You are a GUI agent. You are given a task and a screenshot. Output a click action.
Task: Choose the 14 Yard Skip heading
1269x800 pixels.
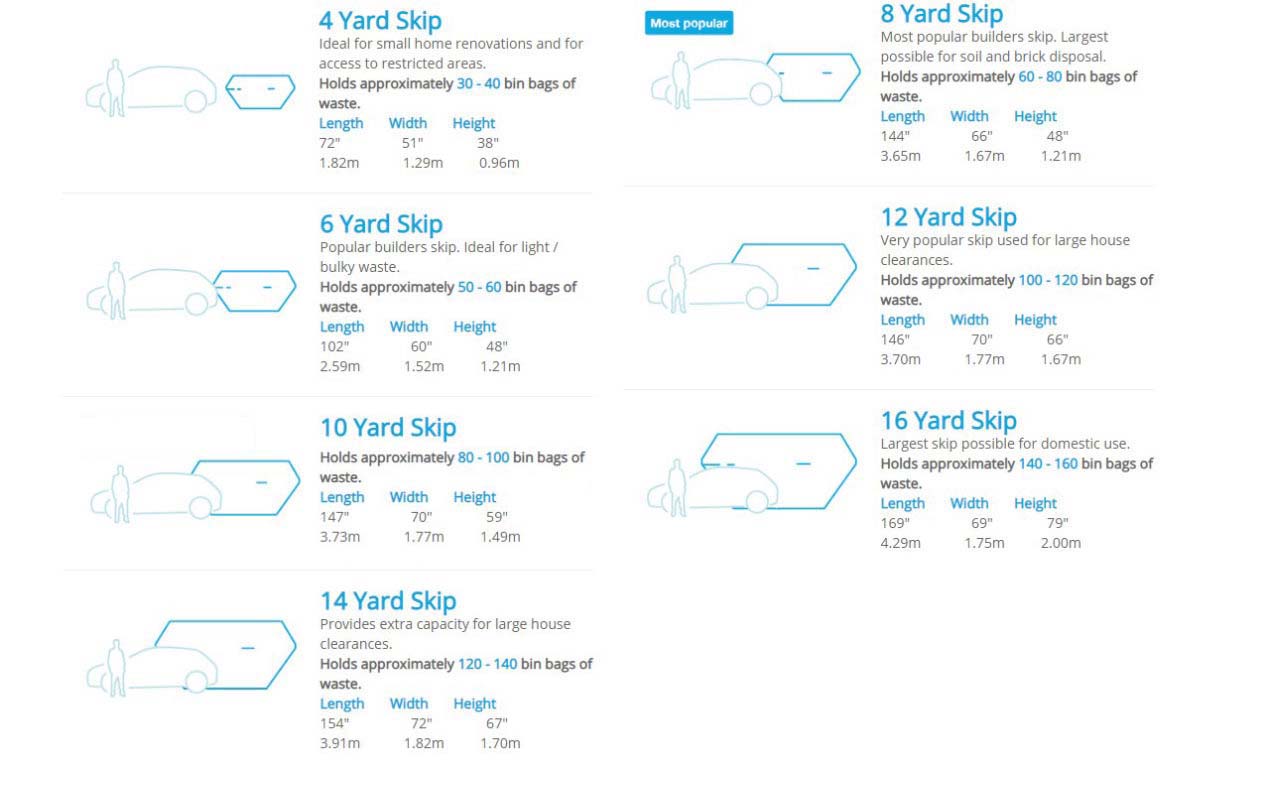[388, 600]
